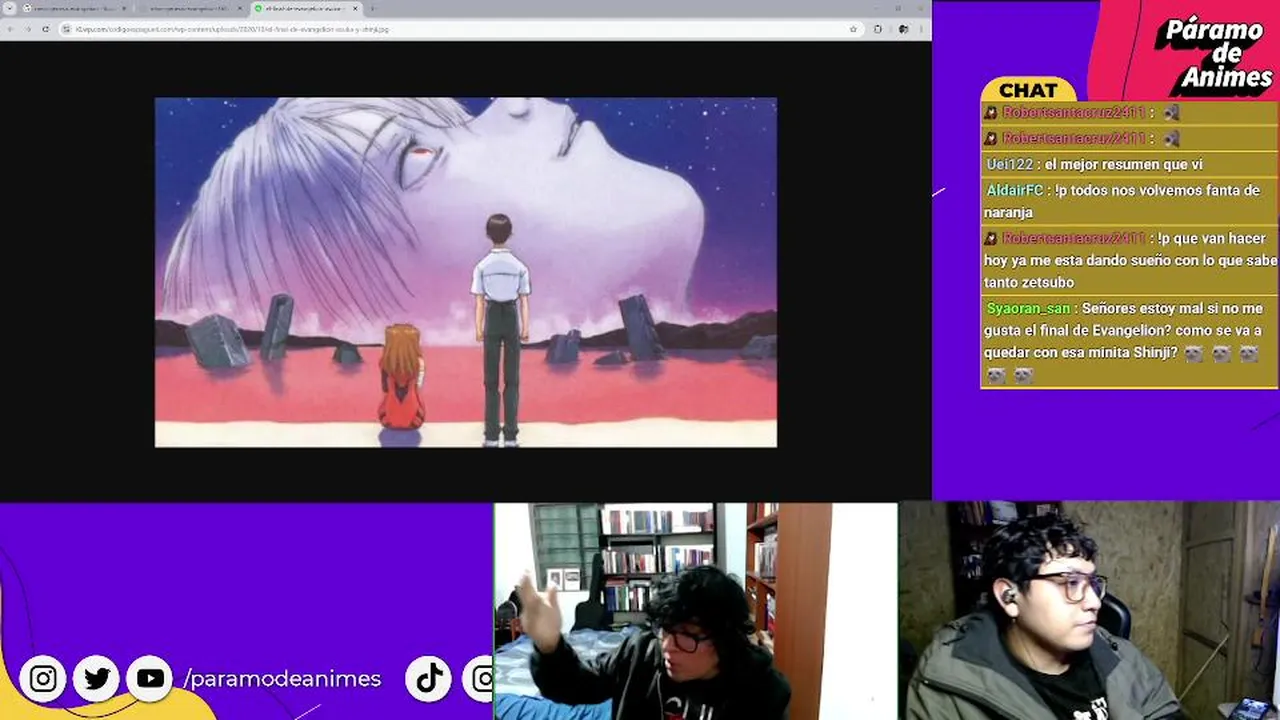This screenshot has height=720, width=1280.
Task: Reload the current page
Action: pyautogui.click(x=45, y=29)
